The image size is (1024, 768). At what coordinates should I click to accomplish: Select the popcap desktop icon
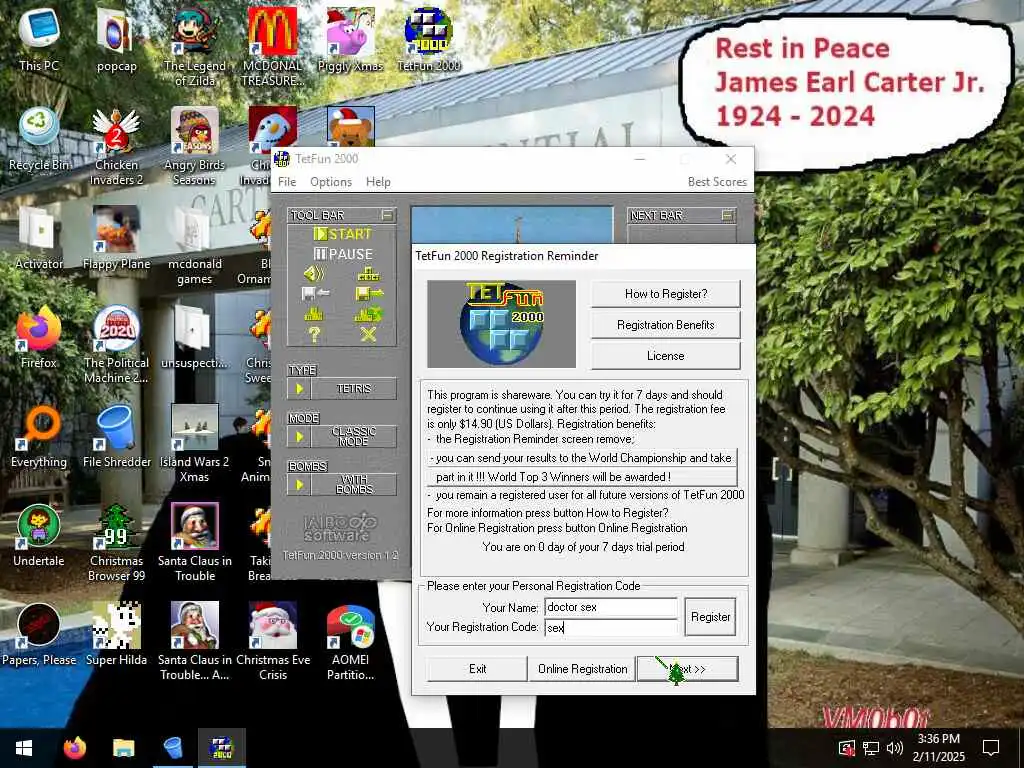click(116, 39)
